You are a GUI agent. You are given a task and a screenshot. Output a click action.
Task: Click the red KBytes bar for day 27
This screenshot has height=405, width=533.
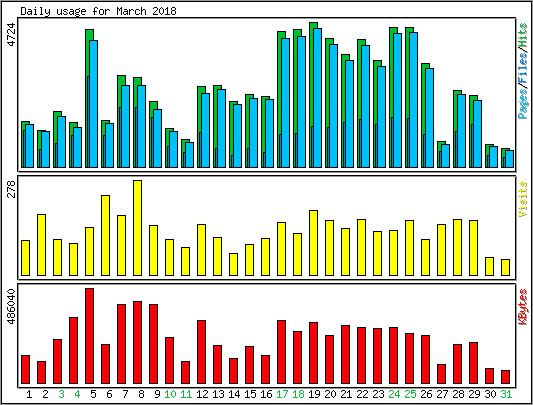442,374
